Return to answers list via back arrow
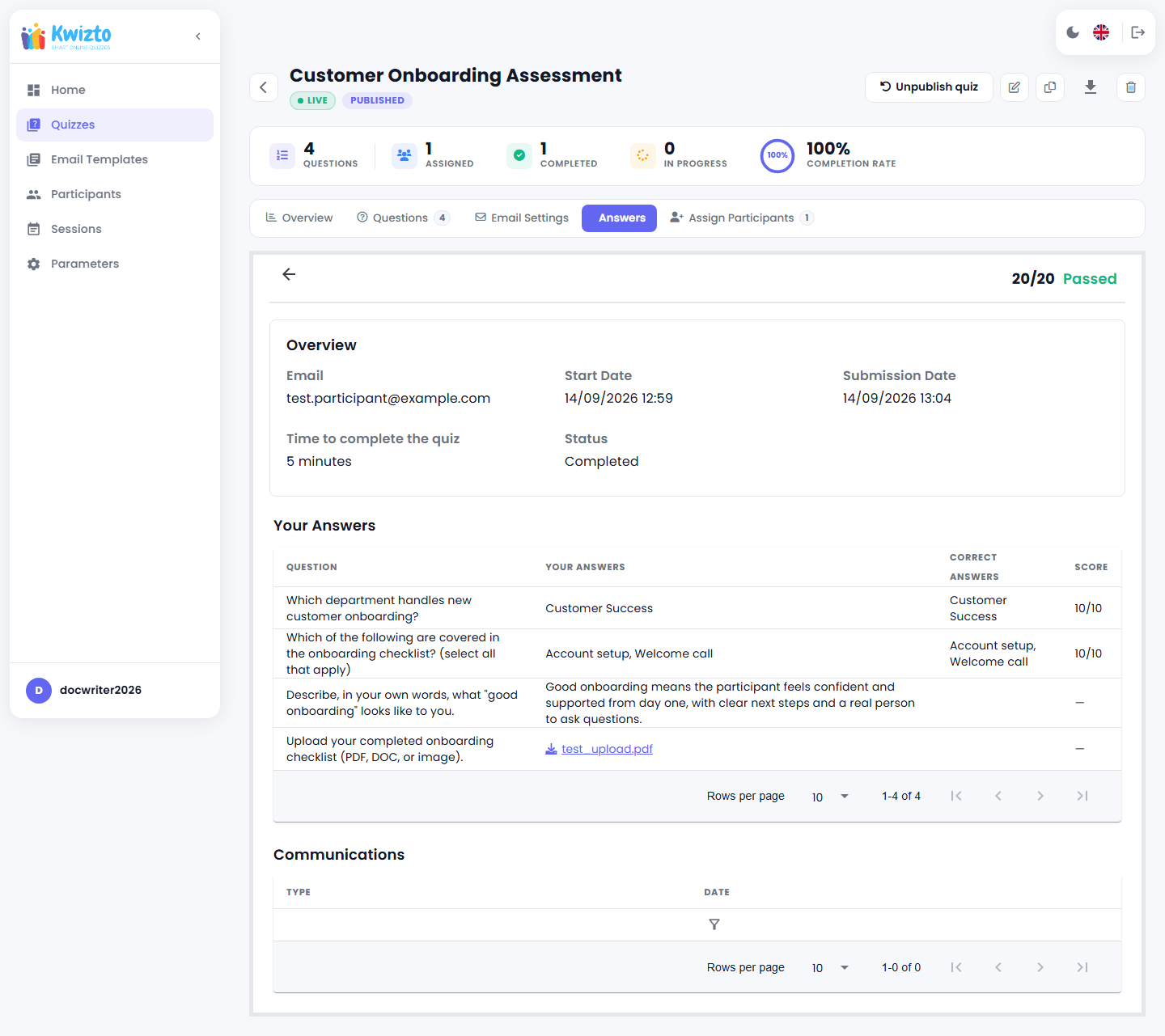The height and width of the screenshot is (1036, 1165). (x=289, y=274)
